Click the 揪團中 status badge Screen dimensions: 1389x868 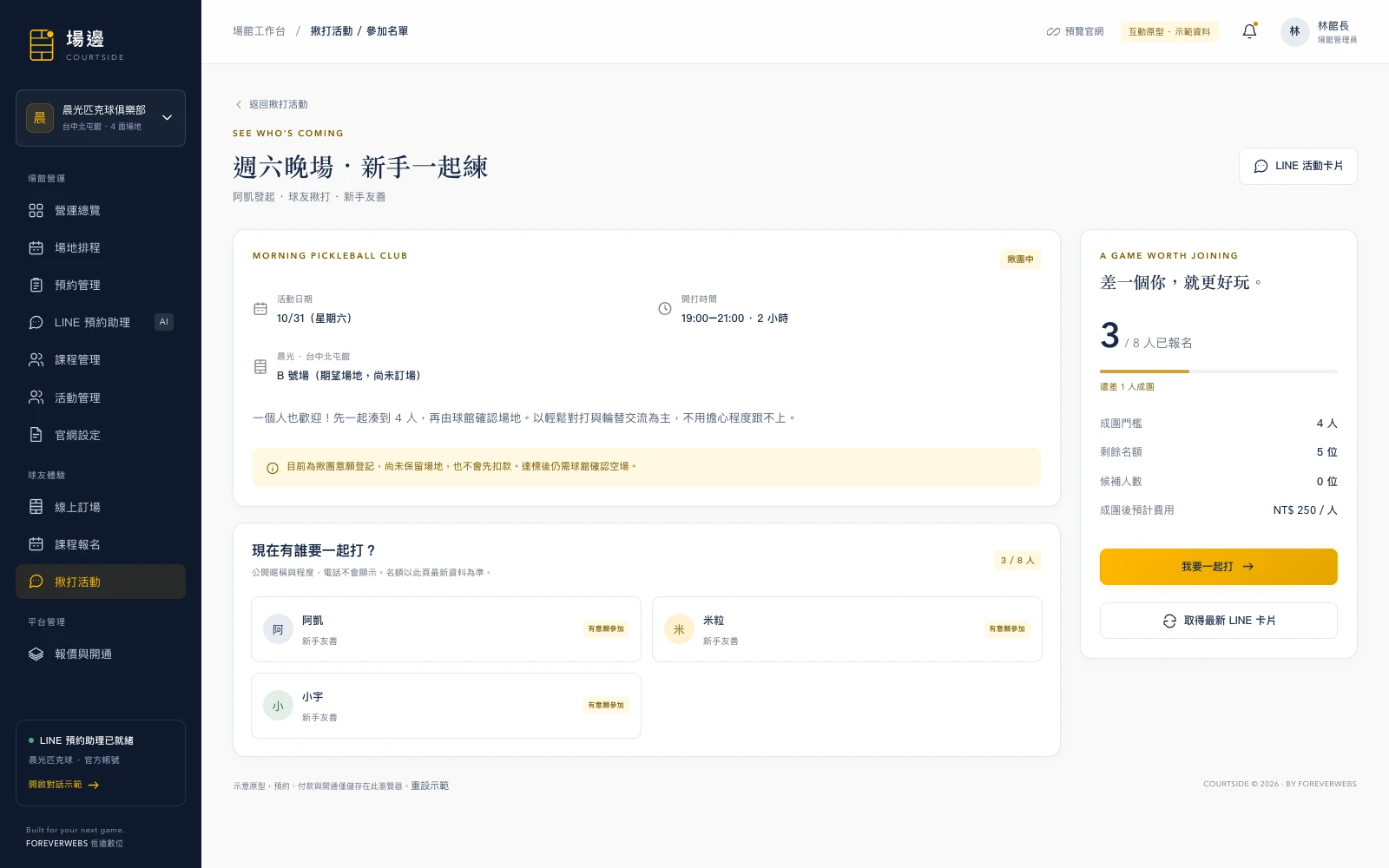[x=1020, y=260]
